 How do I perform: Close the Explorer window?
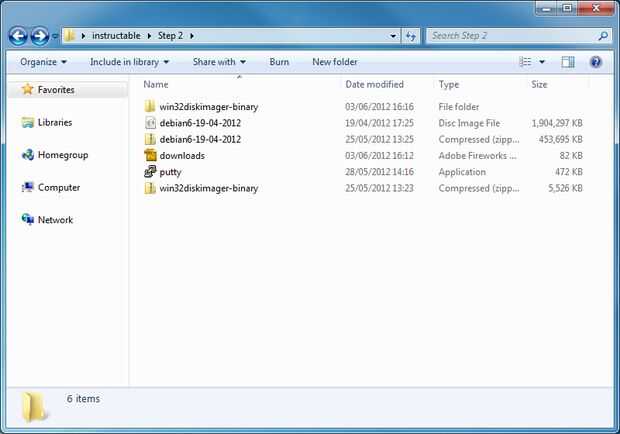point(596,9)
